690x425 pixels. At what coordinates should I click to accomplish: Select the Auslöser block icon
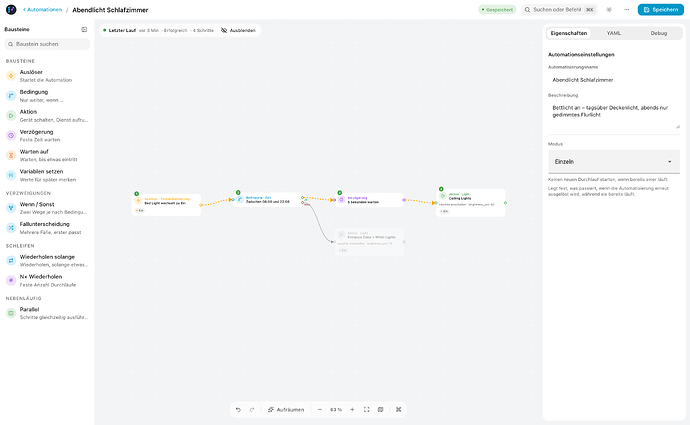tap(11, 76)
